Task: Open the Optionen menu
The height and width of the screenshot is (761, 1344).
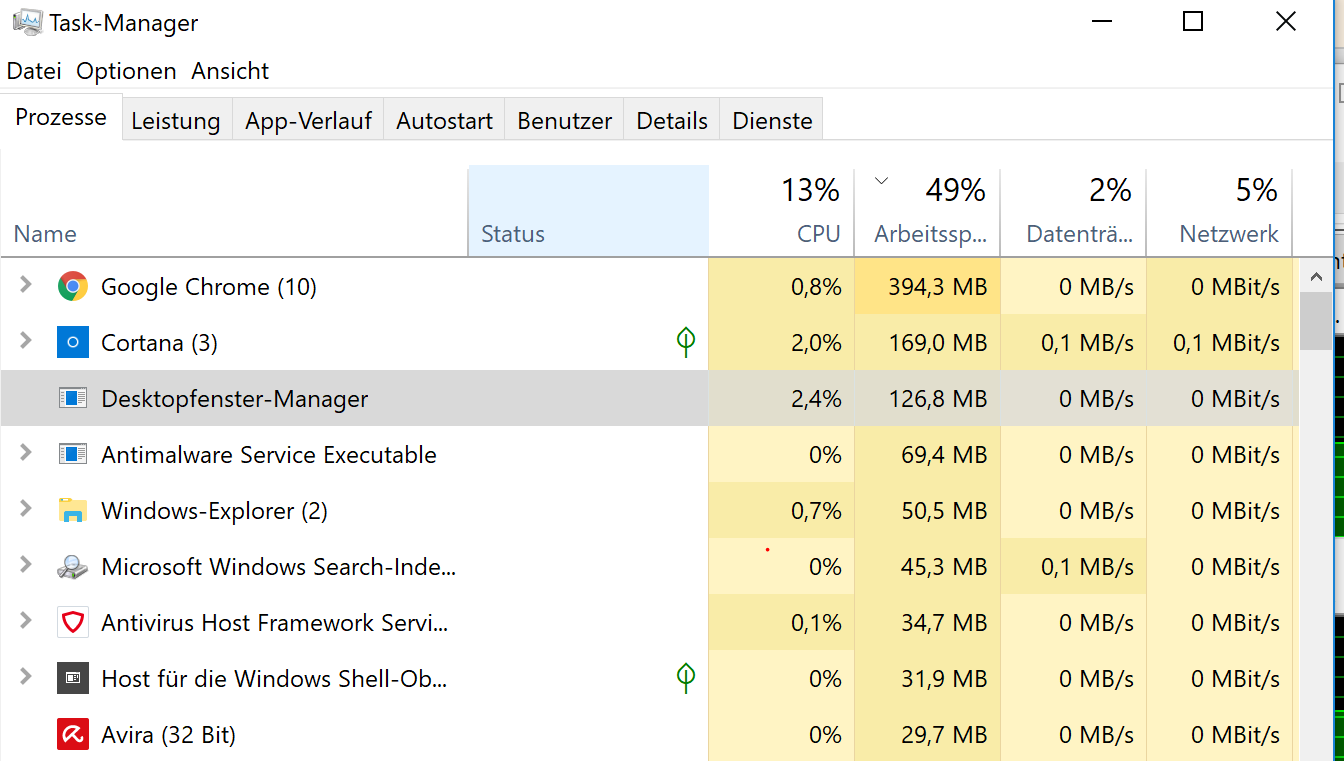Action: pos(126,71)
